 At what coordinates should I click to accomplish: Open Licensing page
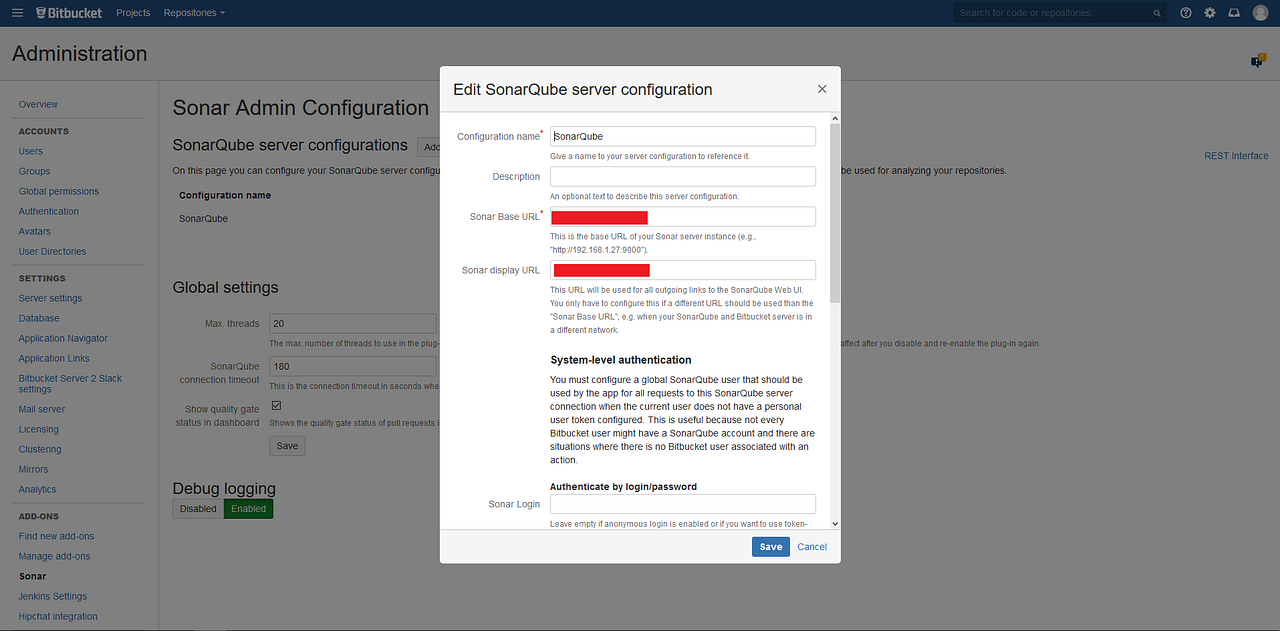point(39,429)
